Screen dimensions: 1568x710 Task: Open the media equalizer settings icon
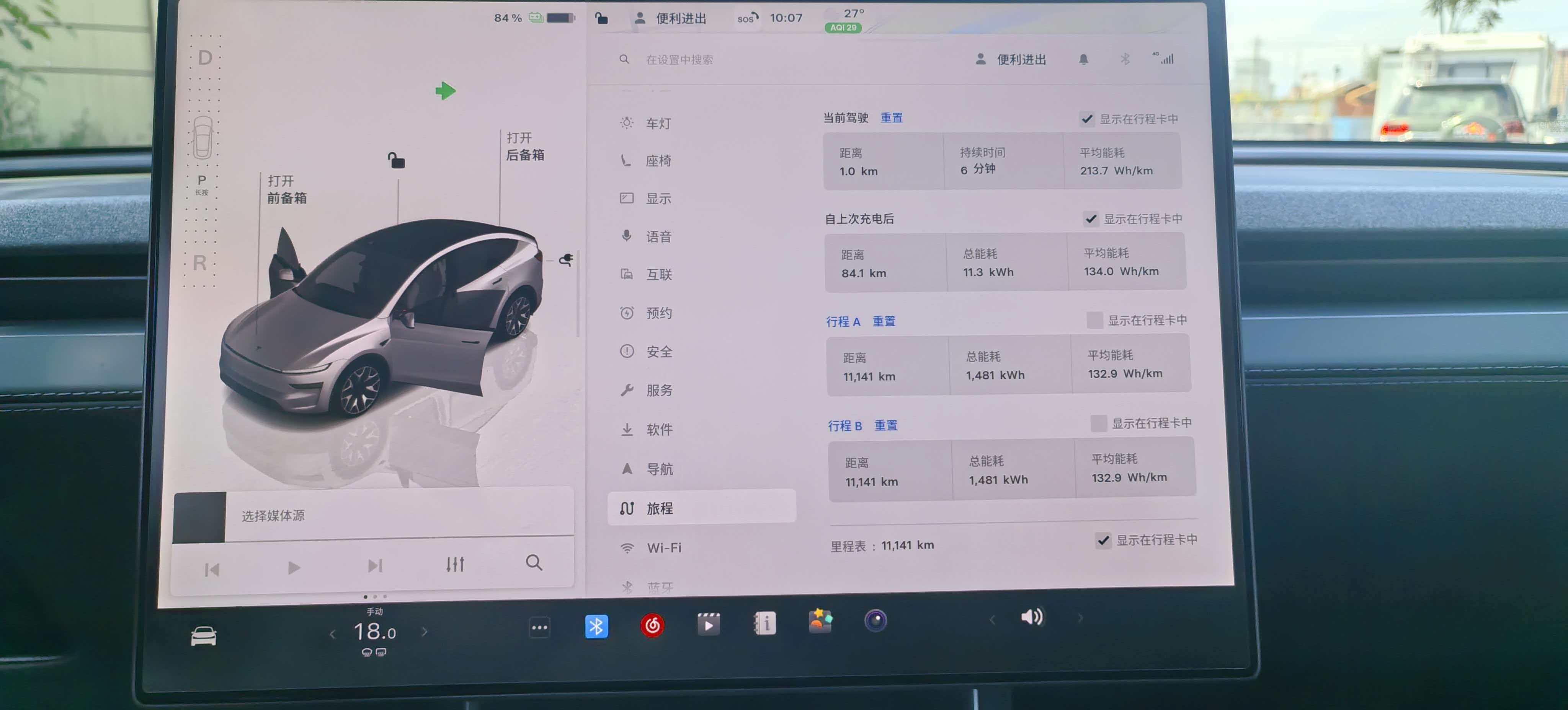pos(455,564)
